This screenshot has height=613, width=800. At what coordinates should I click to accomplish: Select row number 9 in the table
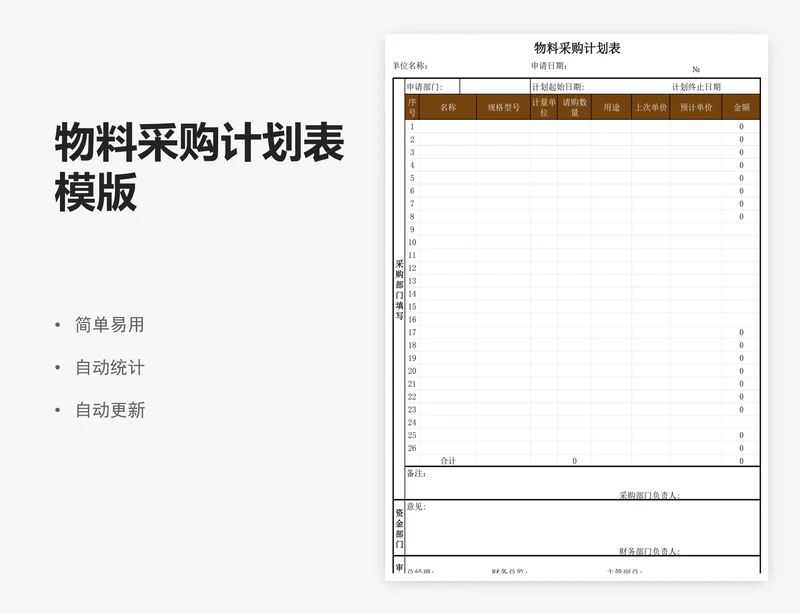point(412,230)
